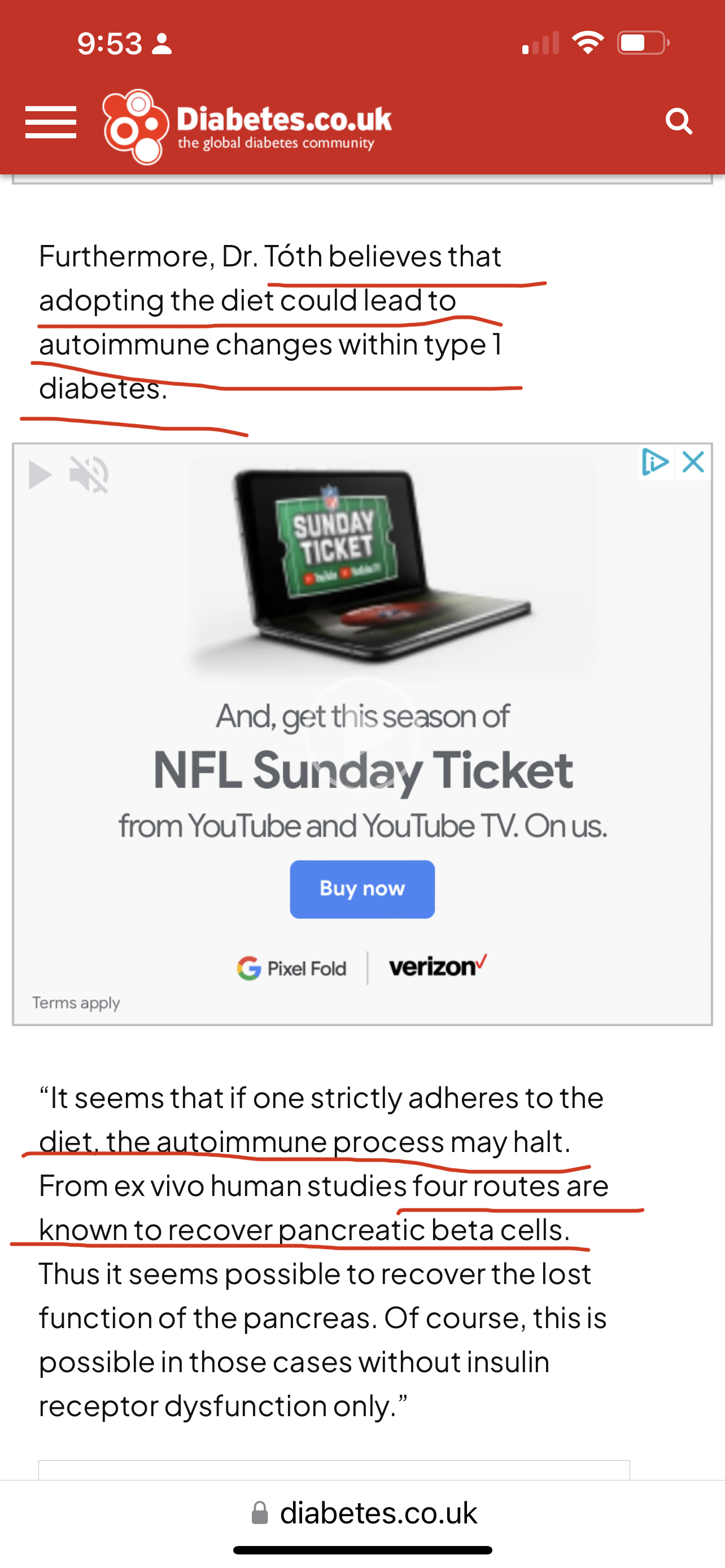Close the Verizon advertisement

(693, 463)
